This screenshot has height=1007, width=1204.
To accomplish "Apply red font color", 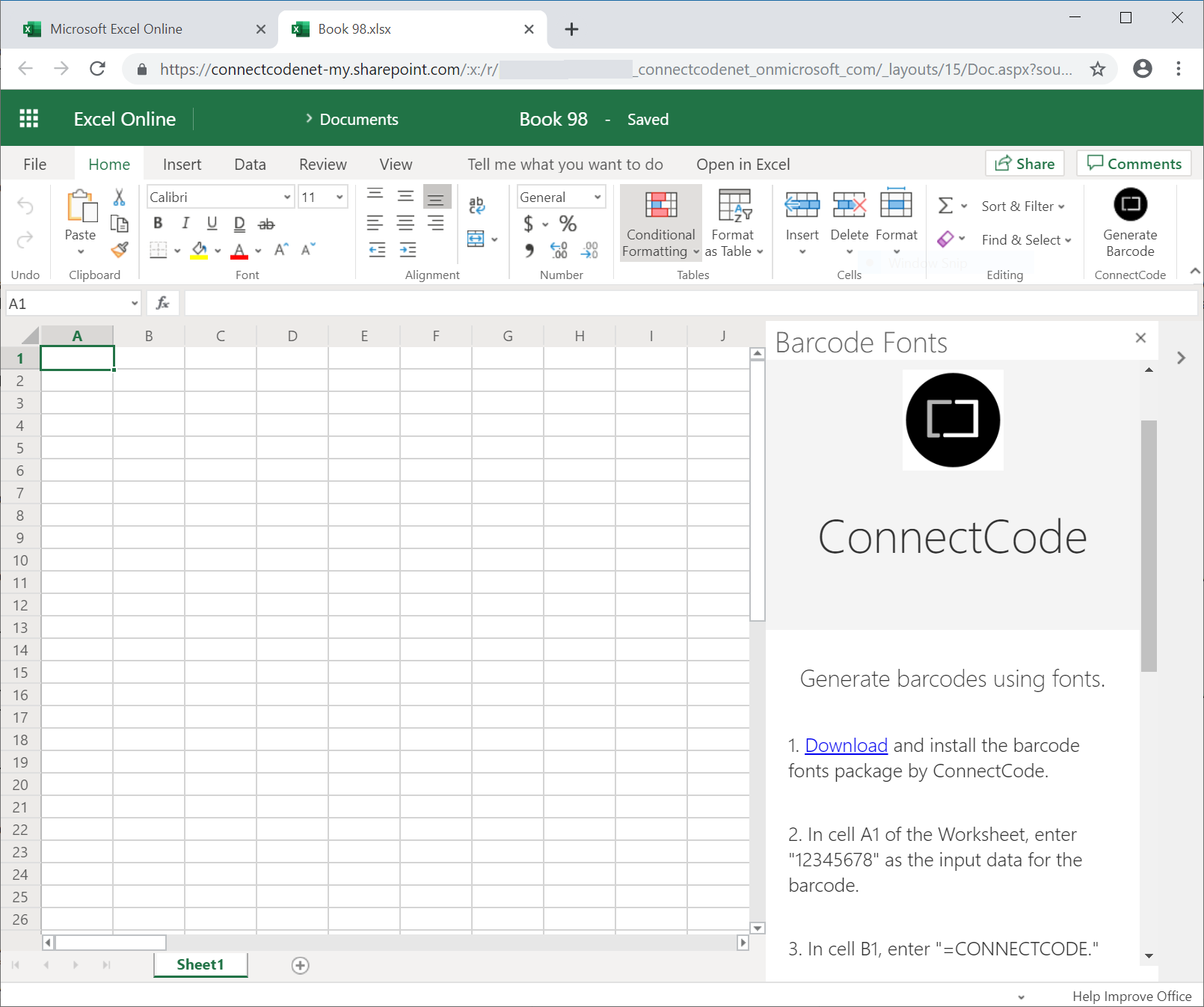I will [239, 251].
